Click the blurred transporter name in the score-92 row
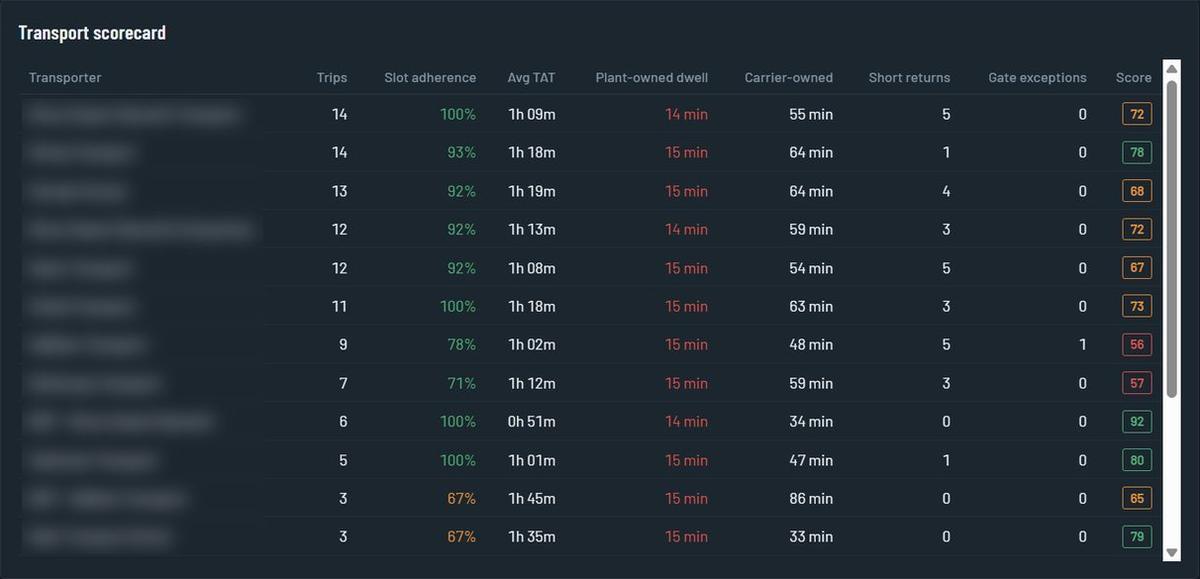 (x=120, y=422)
